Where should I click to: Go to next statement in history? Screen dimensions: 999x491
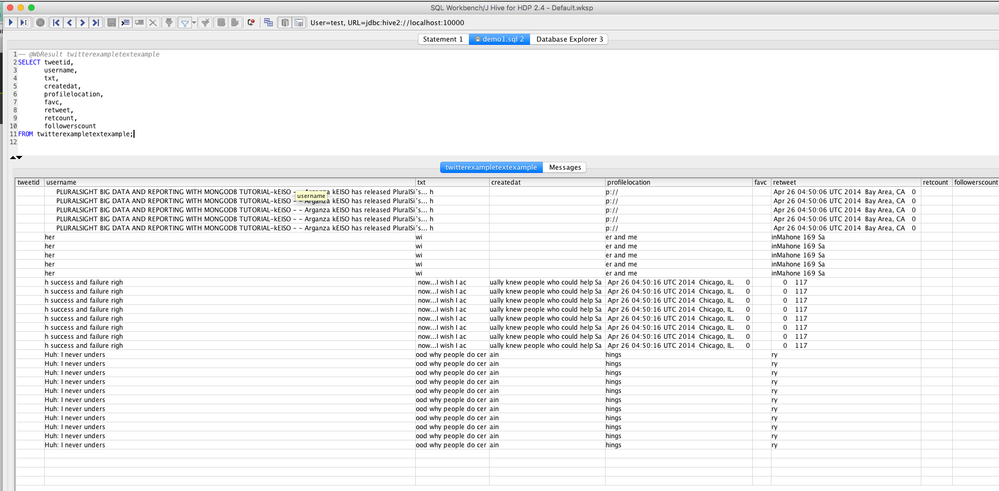pos(82,22)
